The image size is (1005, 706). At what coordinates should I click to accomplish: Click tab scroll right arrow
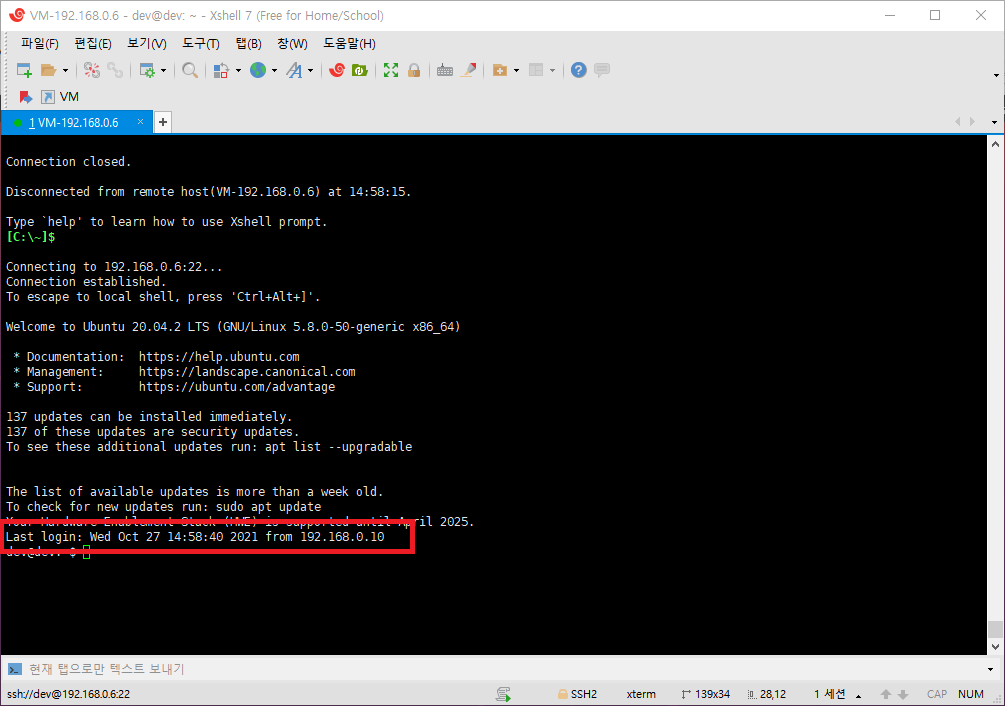(972, 122)
